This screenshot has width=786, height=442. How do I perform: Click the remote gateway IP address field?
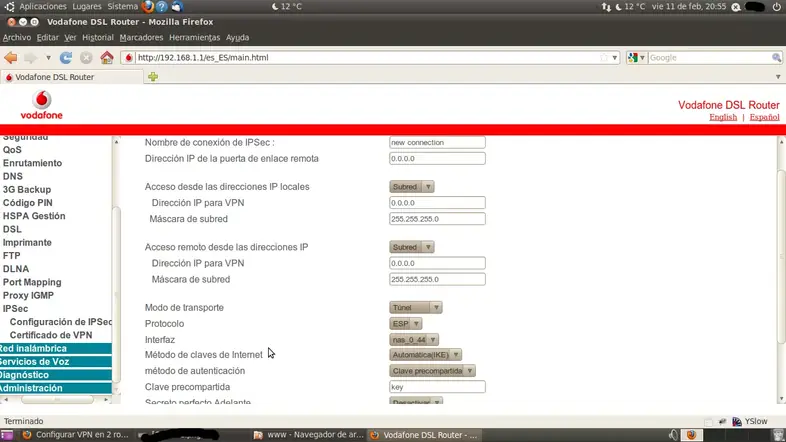point(437,158)
